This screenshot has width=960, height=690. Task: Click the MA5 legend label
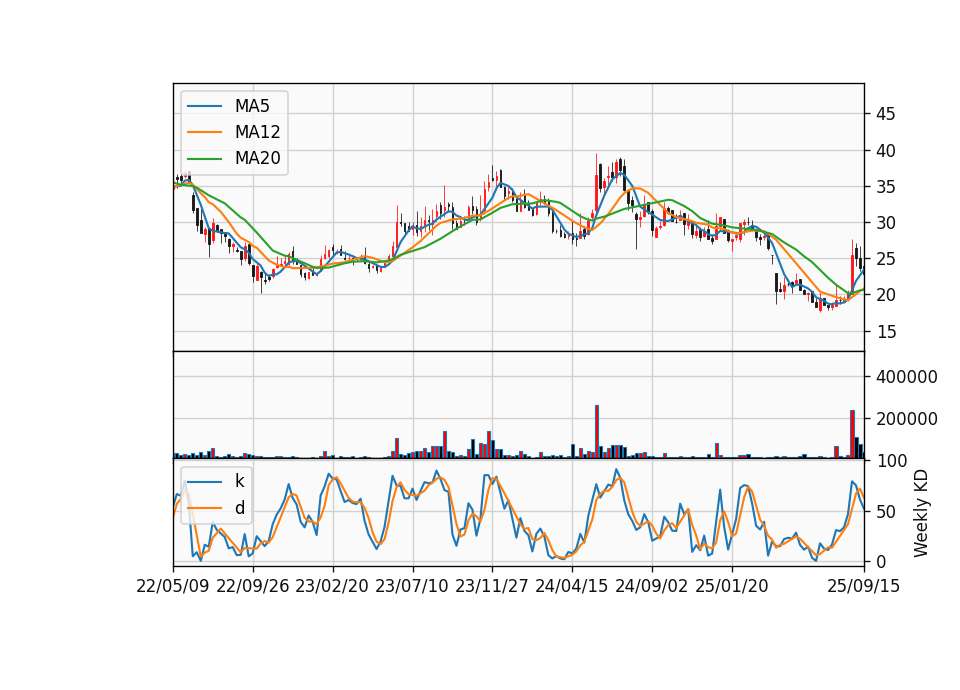click(x=252, y=106)
